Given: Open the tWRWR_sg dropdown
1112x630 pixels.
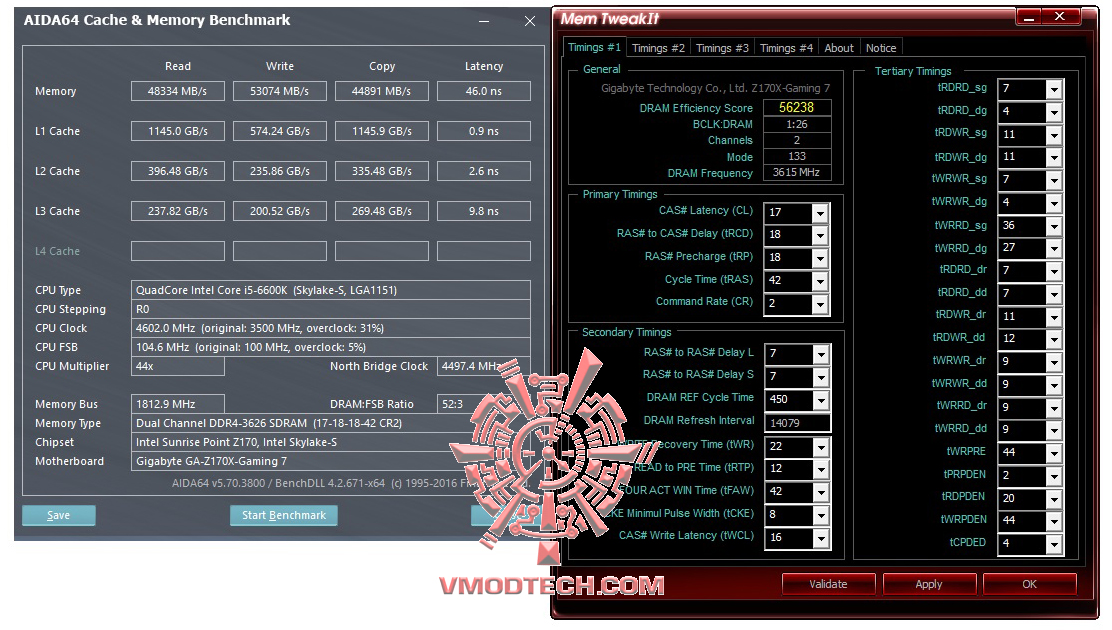Looking at the screenshot, I should point(1054,180).
